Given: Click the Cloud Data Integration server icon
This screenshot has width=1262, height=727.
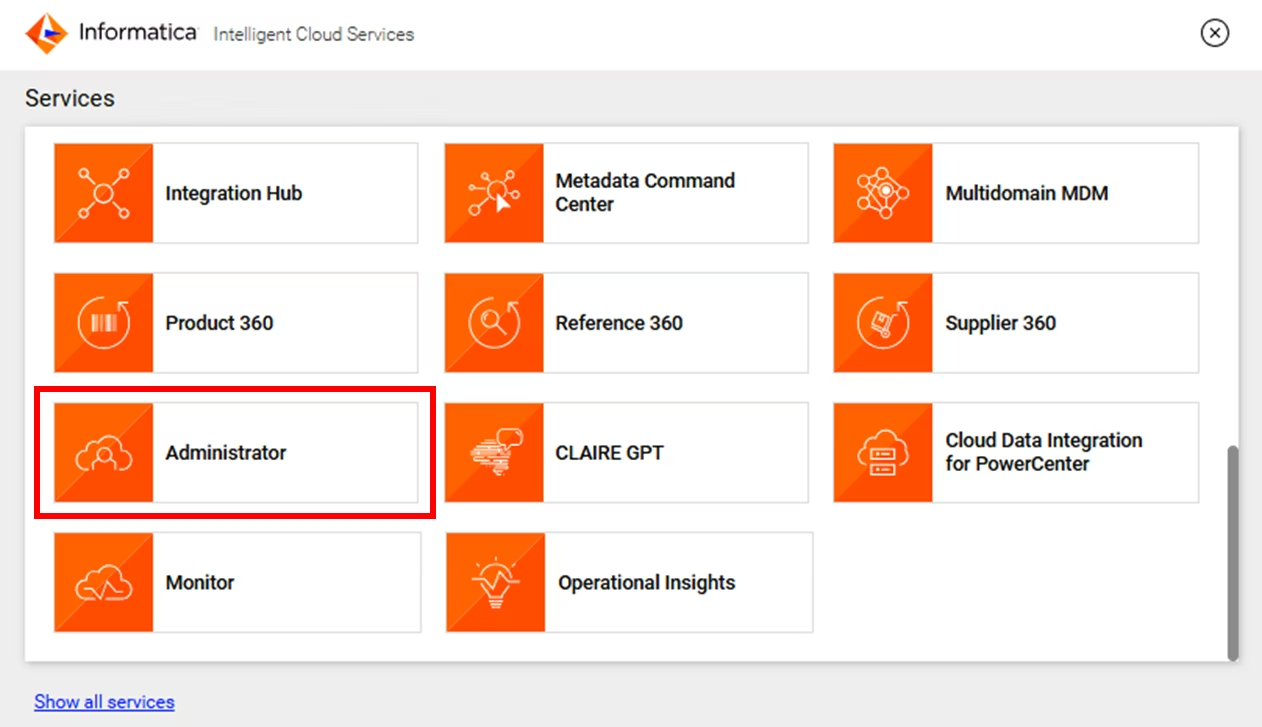Looking at the screenshot, I should 883,453.
